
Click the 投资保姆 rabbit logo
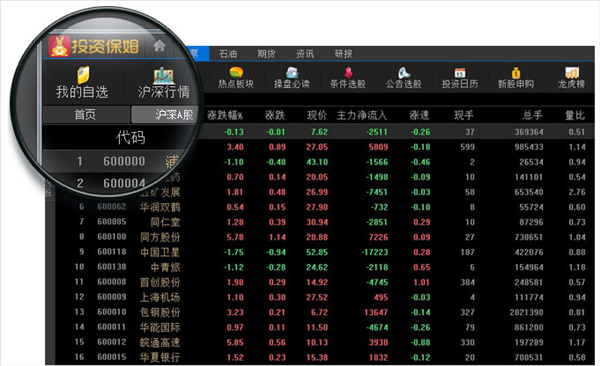point(59,46)
